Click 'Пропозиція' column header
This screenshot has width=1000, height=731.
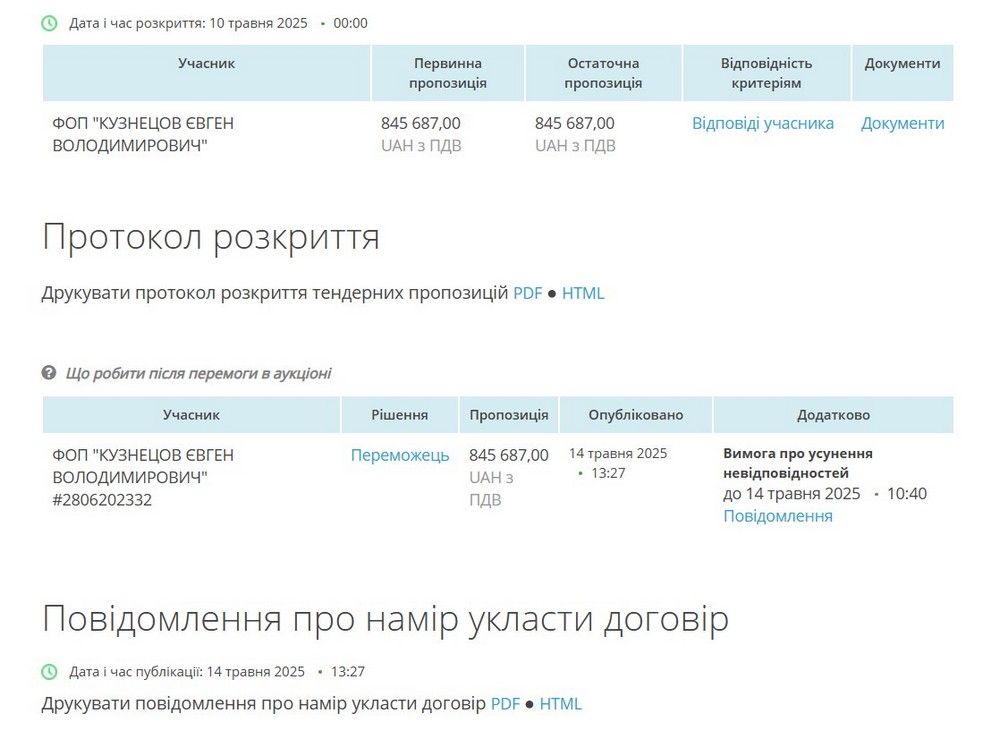tap(509, 415)
